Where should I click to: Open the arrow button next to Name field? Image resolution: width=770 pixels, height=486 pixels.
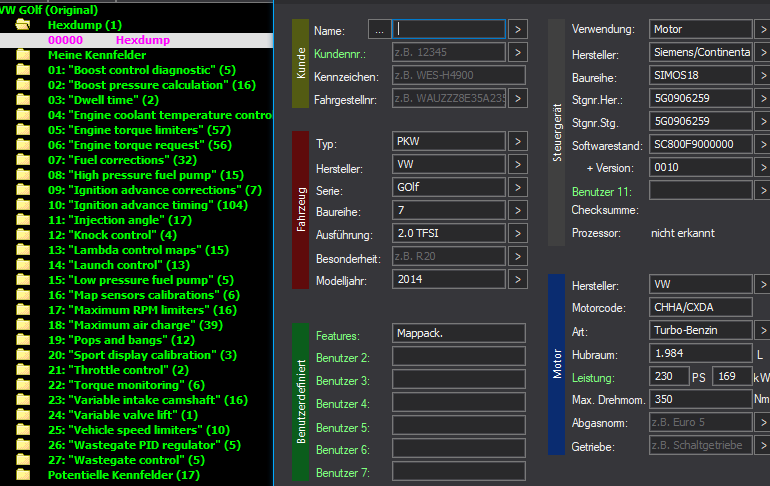518,29
